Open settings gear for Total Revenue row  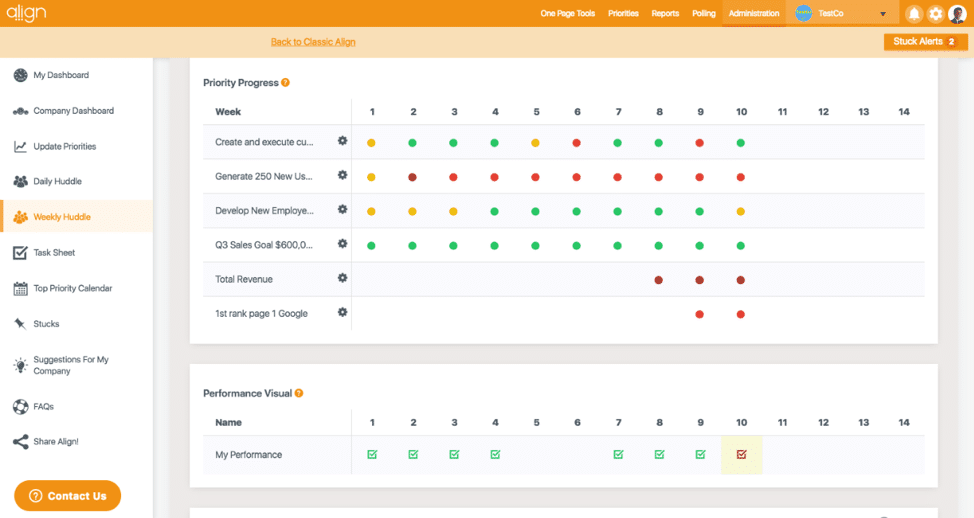[x=342, y=278]
